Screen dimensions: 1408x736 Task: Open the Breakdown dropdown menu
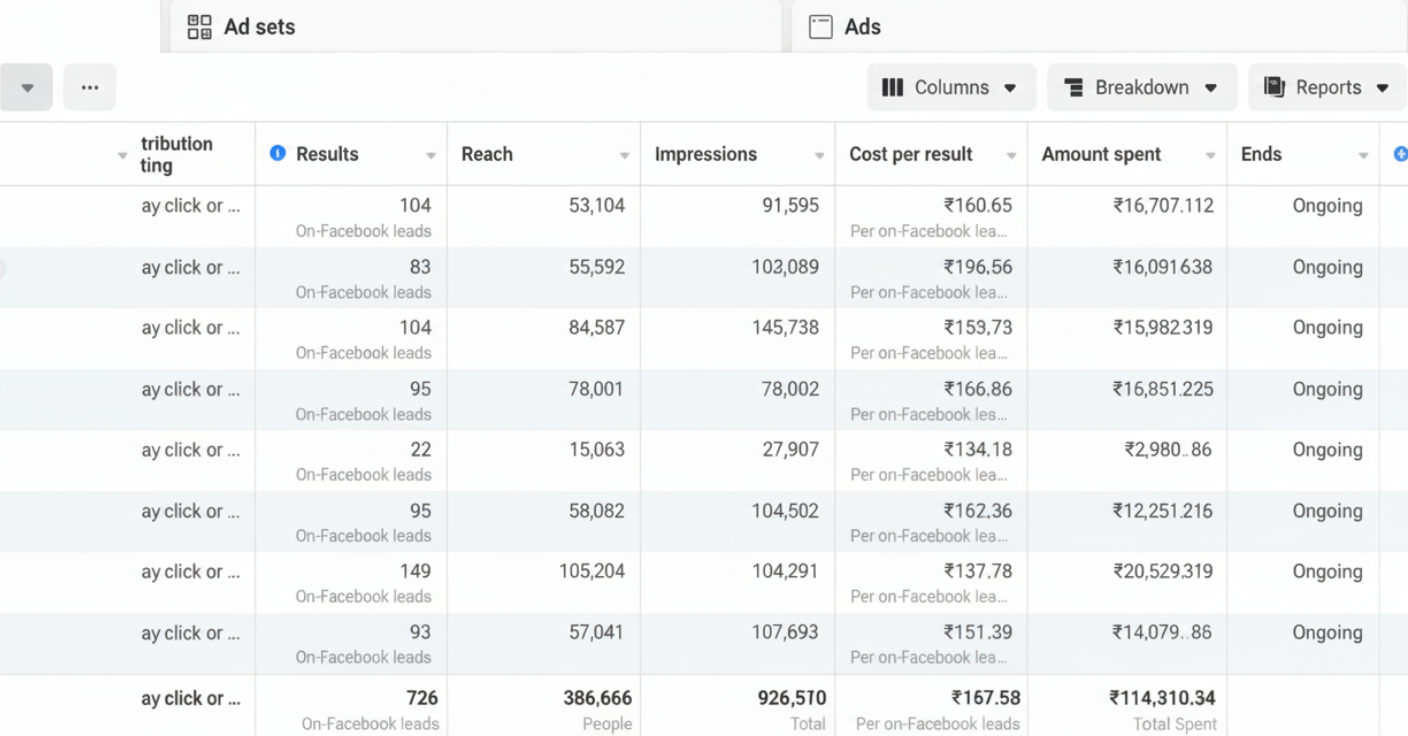coord(1210,88)
